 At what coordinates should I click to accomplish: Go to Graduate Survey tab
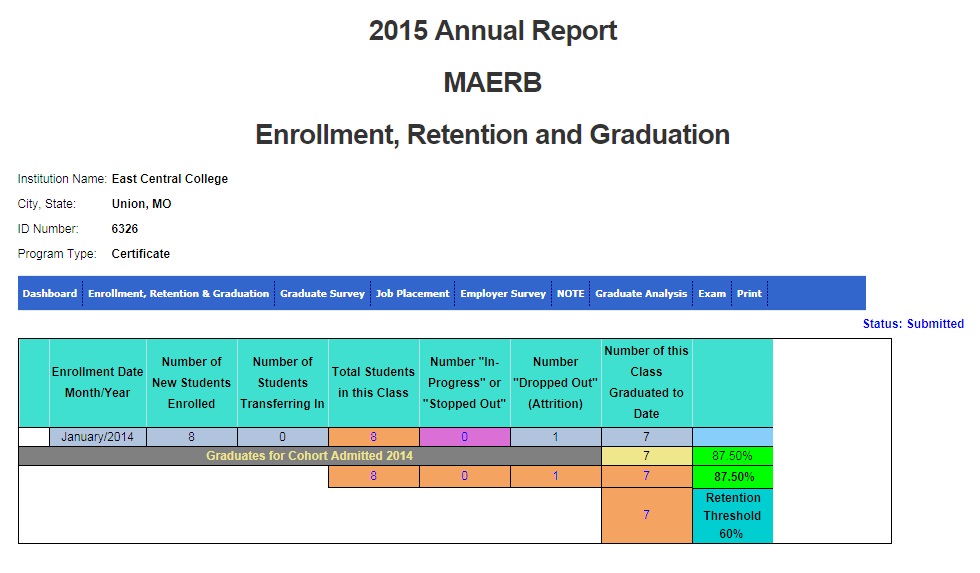point(322,293)
